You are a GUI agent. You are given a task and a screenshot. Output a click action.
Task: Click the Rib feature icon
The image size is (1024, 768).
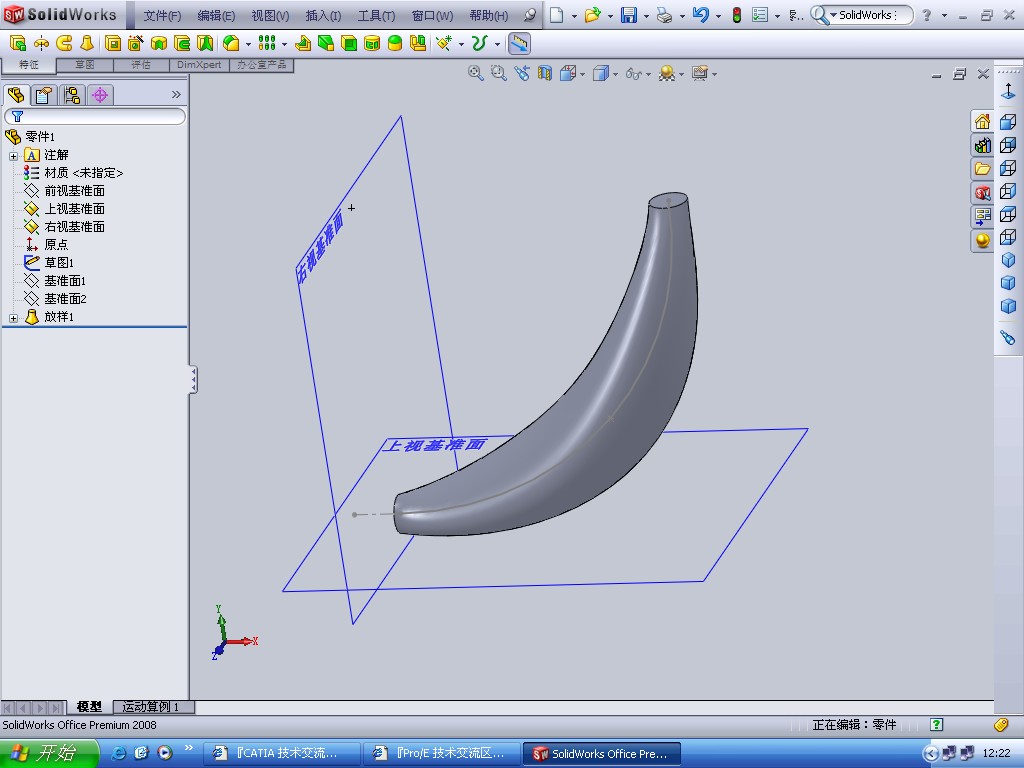[x=302, y=43]
